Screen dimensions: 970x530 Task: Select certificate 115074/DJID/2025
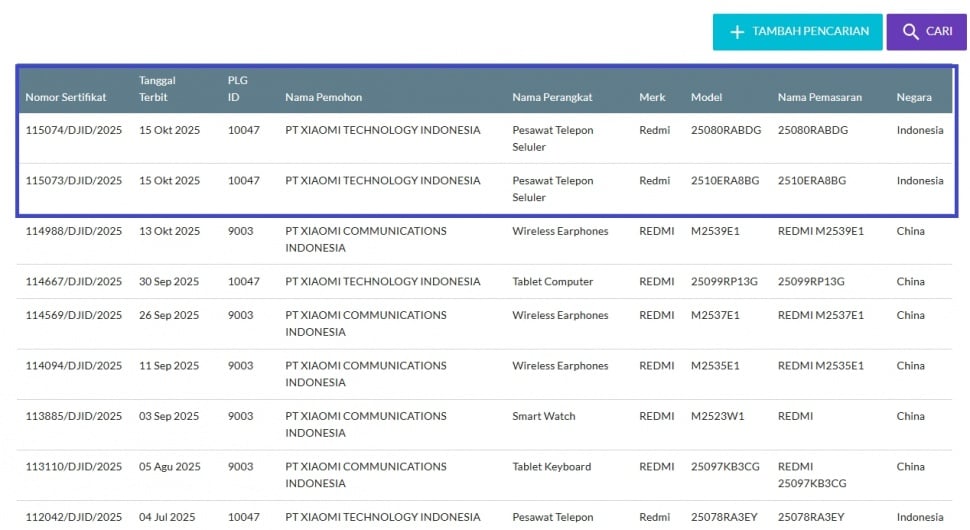(74, 130)
